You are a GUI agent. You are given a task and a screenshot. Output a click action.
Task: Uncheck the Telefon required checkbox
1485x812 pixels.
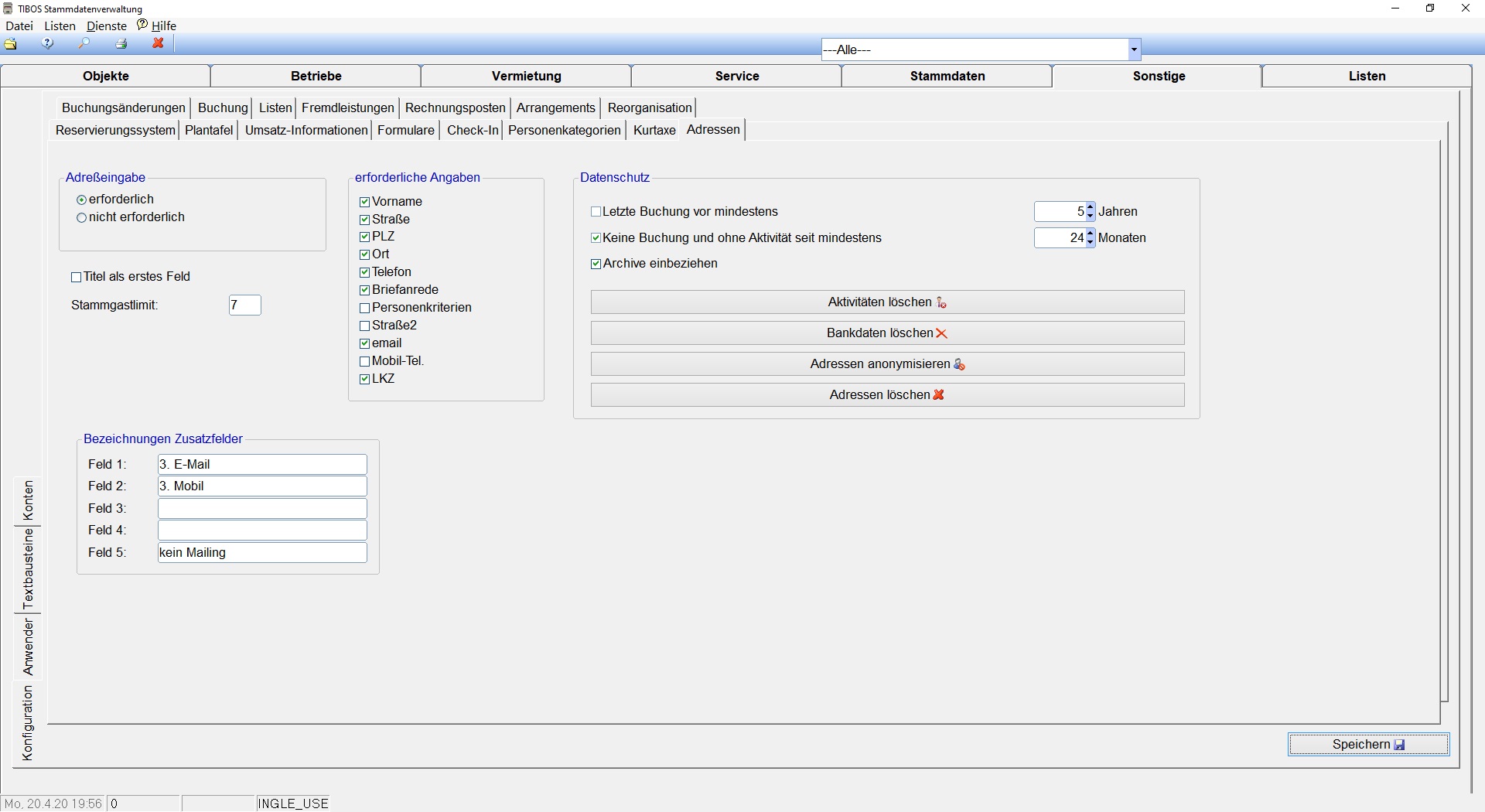(364, 272)
